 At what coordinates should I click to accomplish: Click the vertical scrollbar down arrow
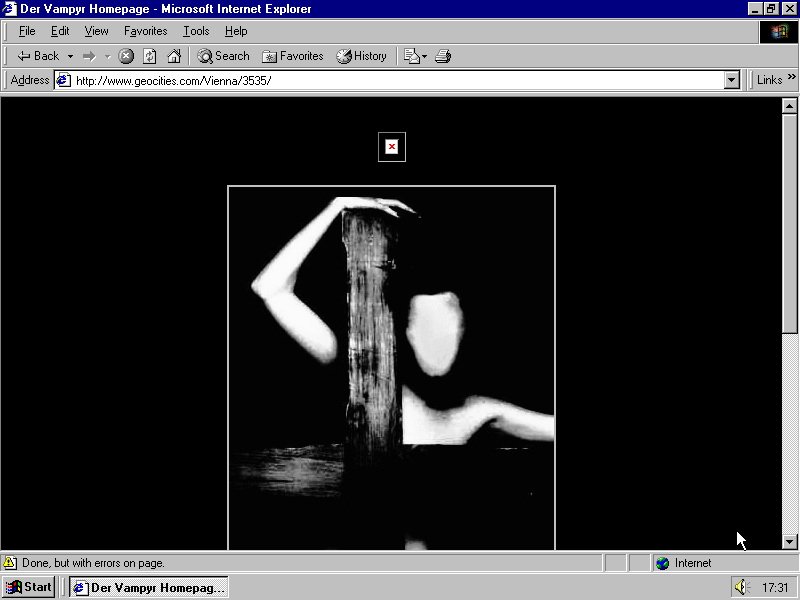(789, 541)
